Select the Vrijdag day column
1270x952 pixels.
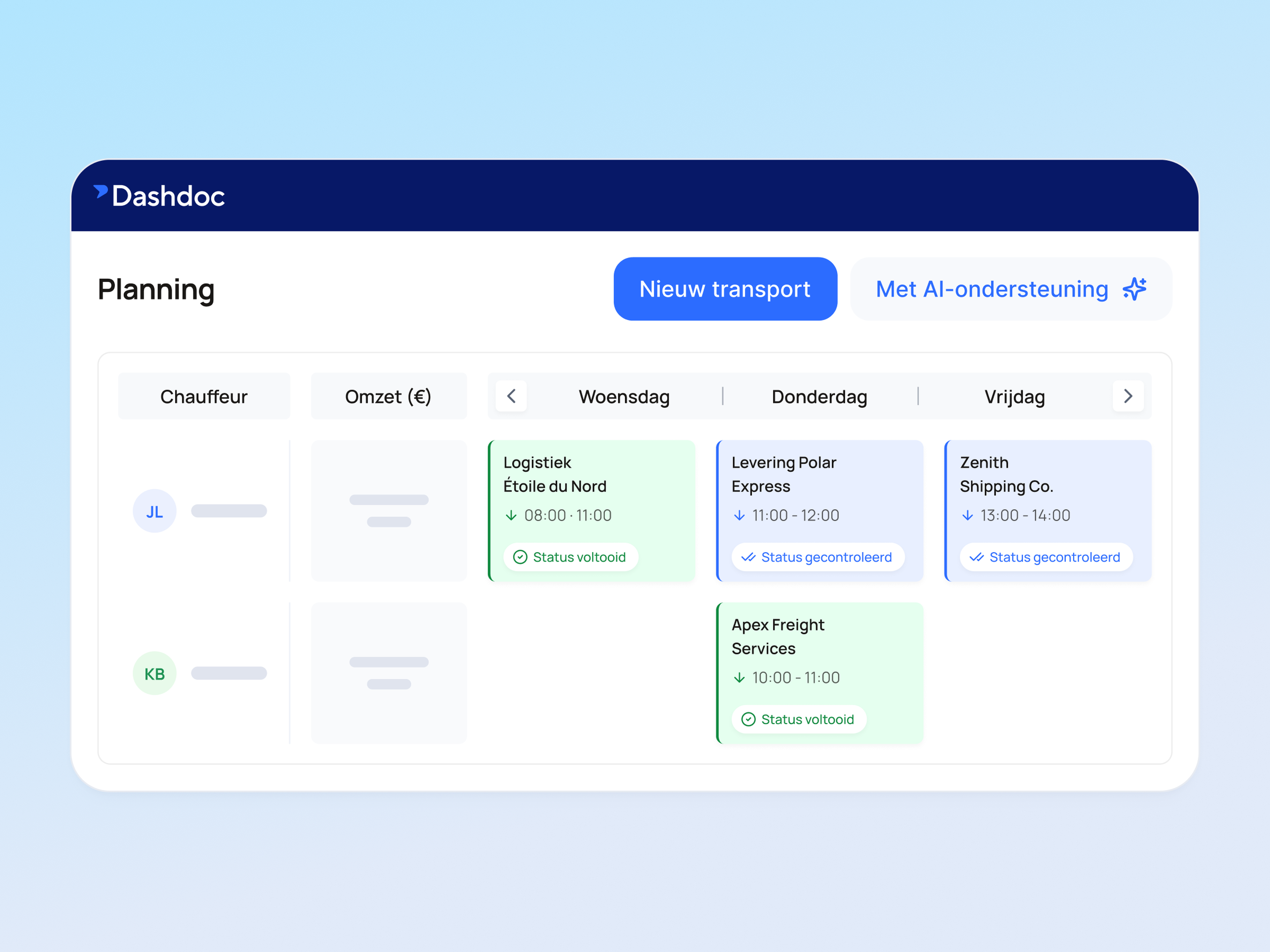click(1014, 397)
